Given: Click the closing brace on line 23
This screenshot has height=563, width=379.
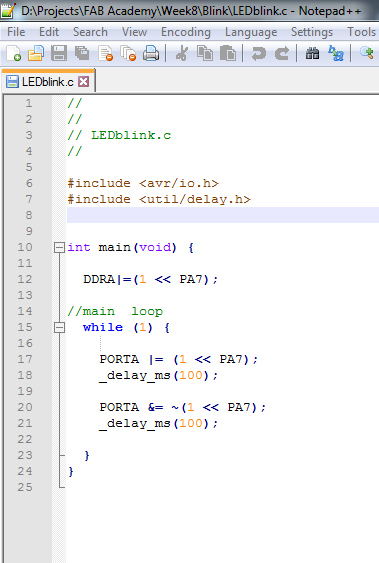Looking at the screenshot, I should point(86,456).
